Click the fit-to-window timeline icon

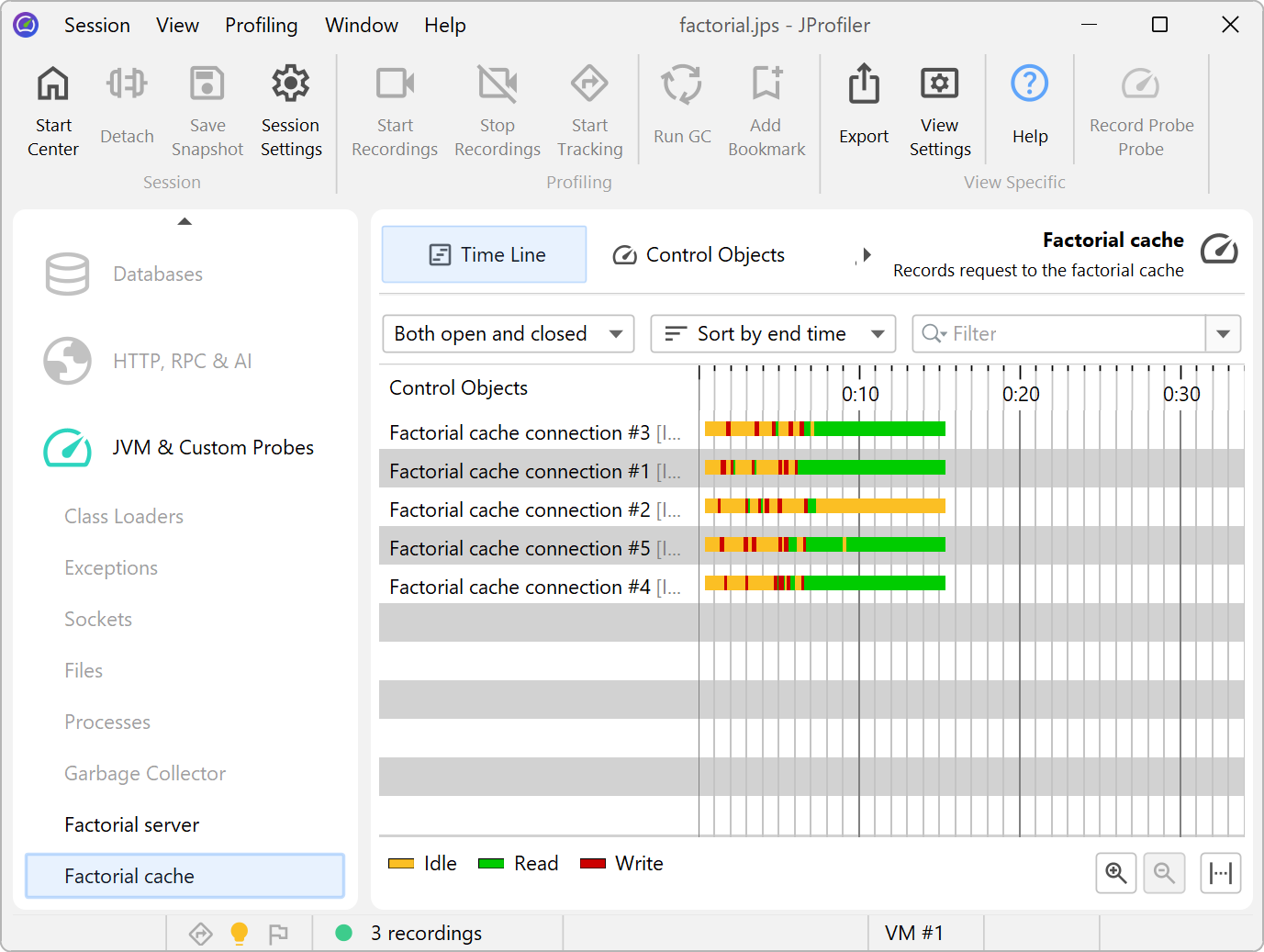(1220, 872)
